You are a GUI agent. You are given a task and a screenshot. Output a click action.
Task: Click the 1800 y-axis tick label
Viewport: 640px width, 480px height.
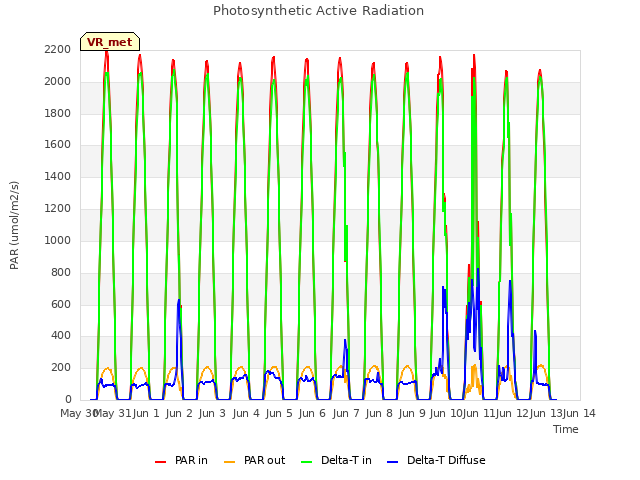tap(58, 113)
